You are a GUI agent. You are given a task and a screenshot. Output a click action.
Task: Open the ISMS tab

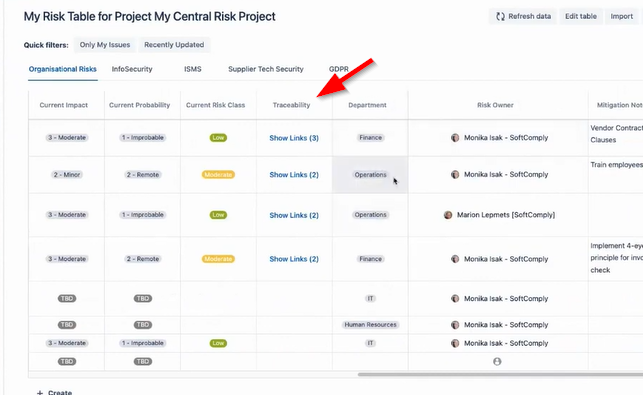tap(193, 69)
